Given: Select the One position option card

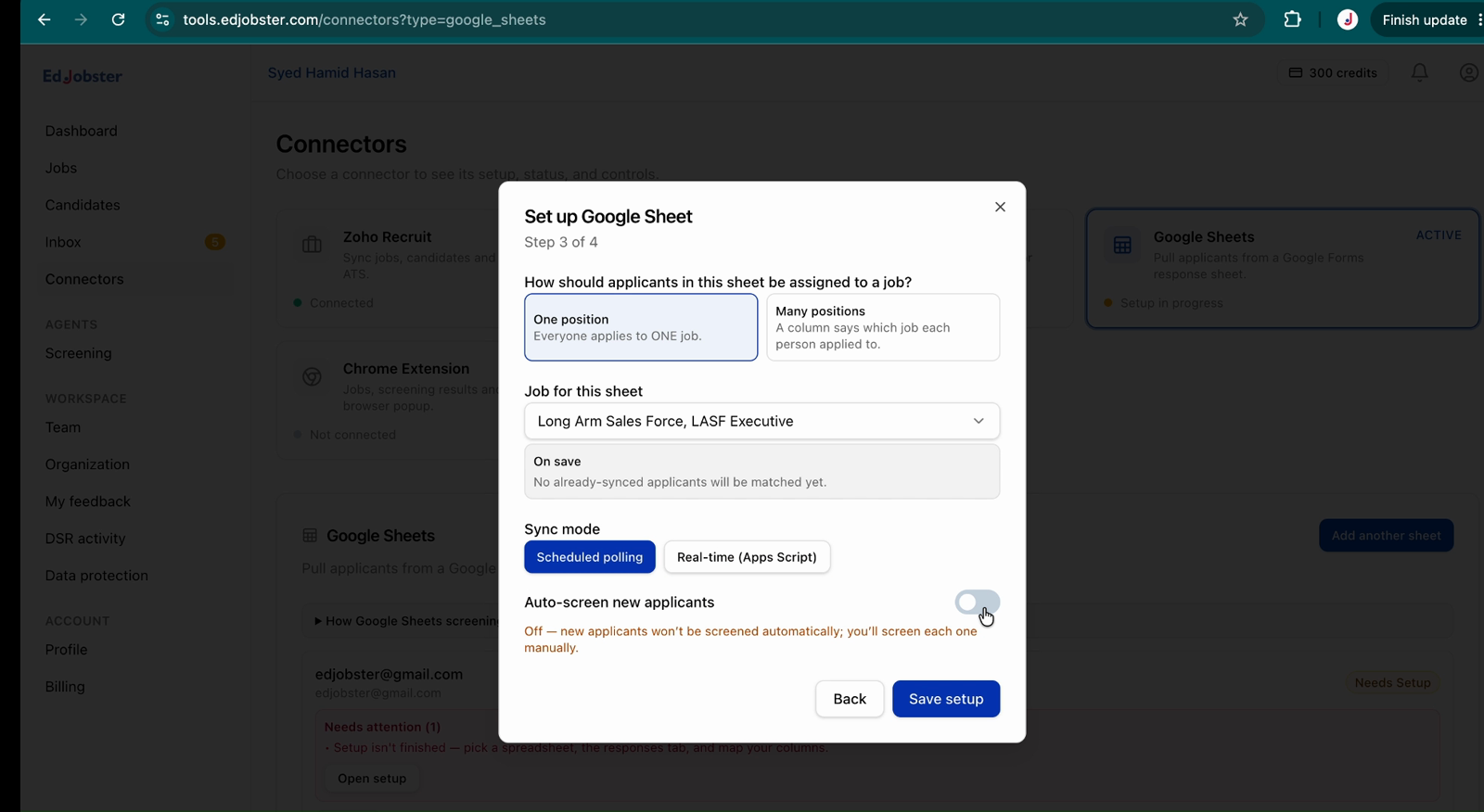Looking at the screenshot, I should point(641,327).
